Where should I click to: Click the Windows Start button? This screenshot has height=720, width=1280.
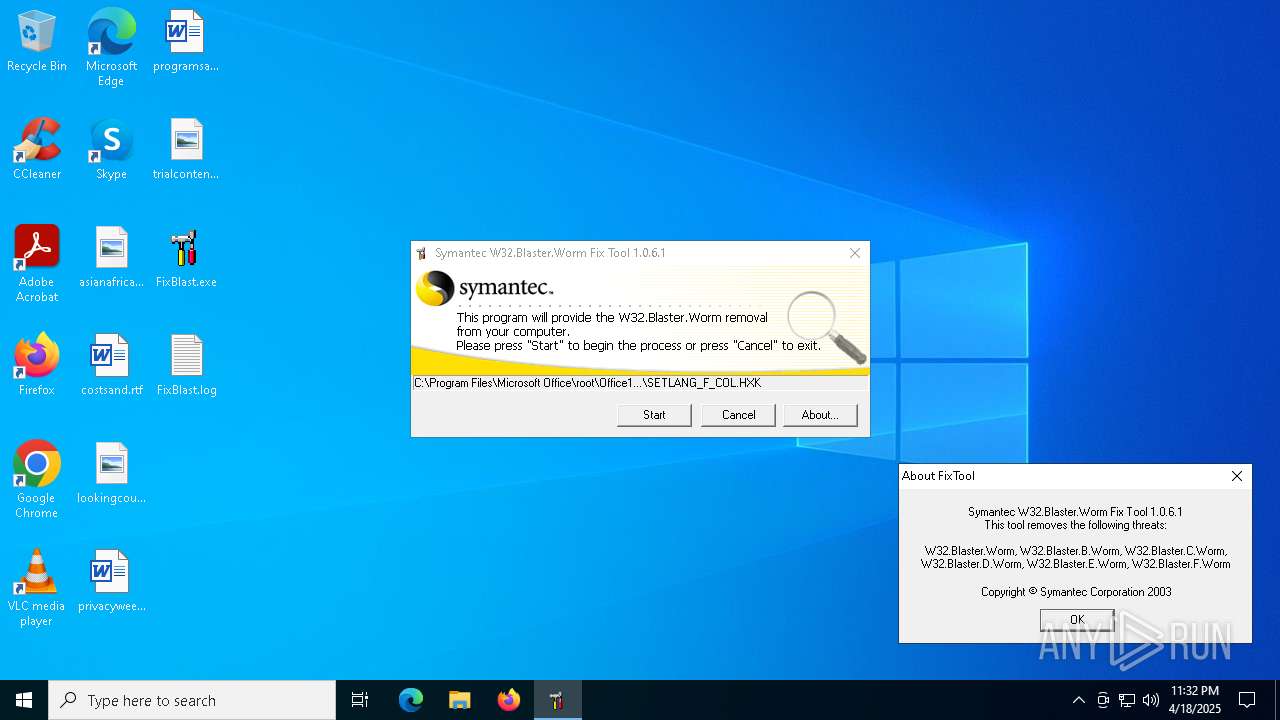(x=24, y=700)
